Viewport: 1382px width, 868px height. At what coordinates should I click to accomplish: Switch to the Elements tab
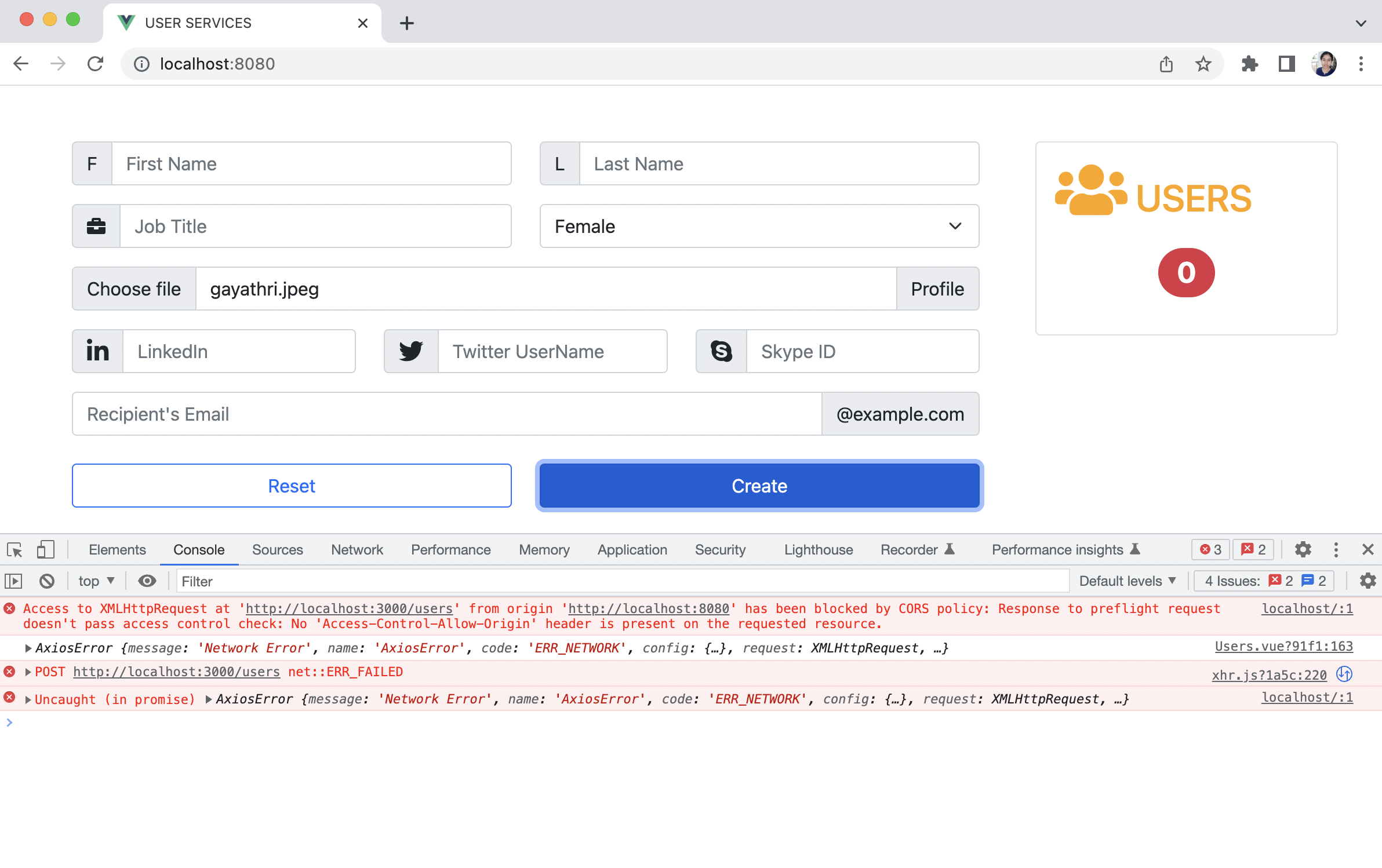117,549
